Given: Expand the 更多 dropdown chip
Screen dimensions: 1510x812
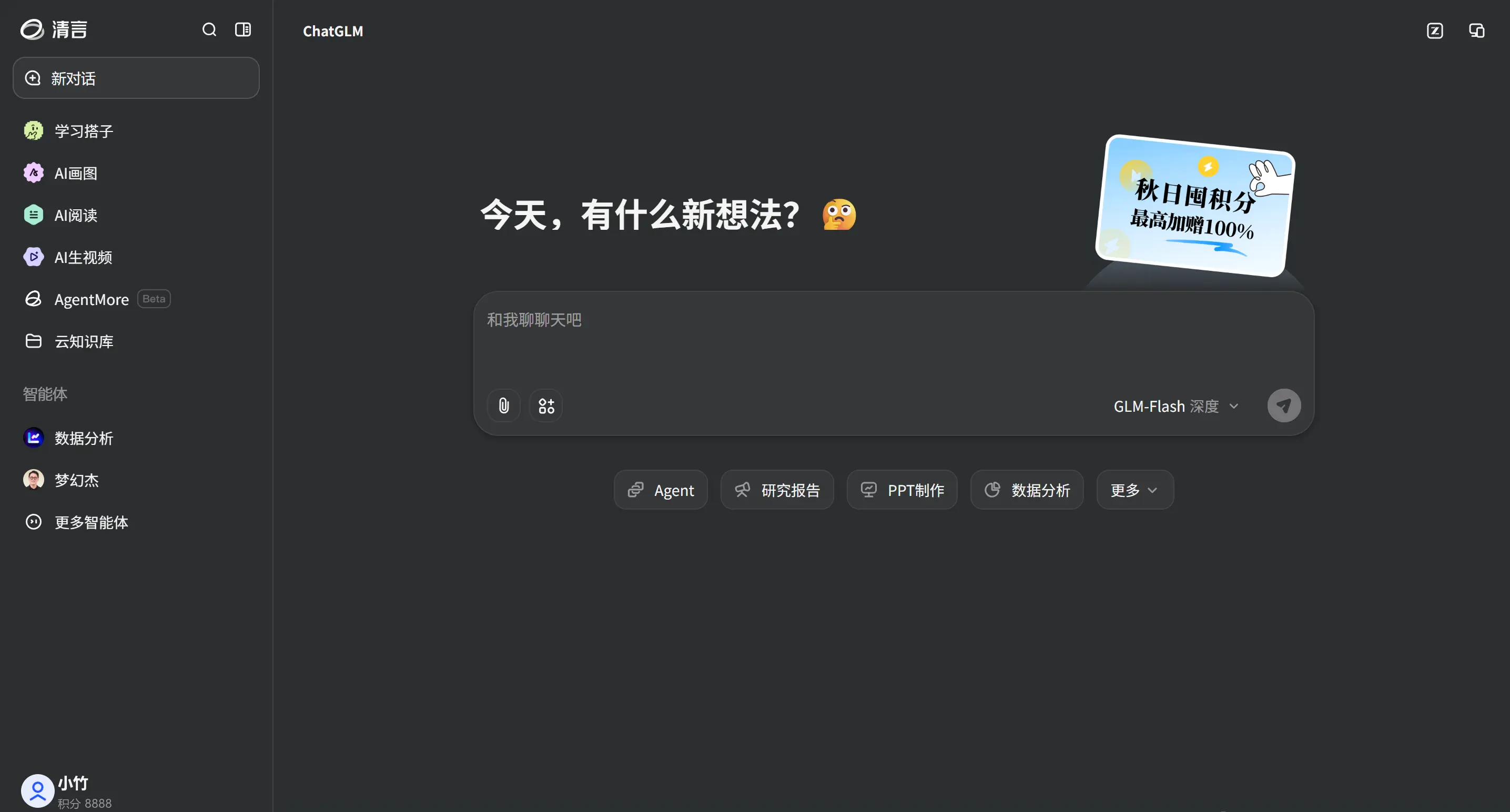Looking at the screenshot, I should pyautogui.click(x=1135, y=490).
